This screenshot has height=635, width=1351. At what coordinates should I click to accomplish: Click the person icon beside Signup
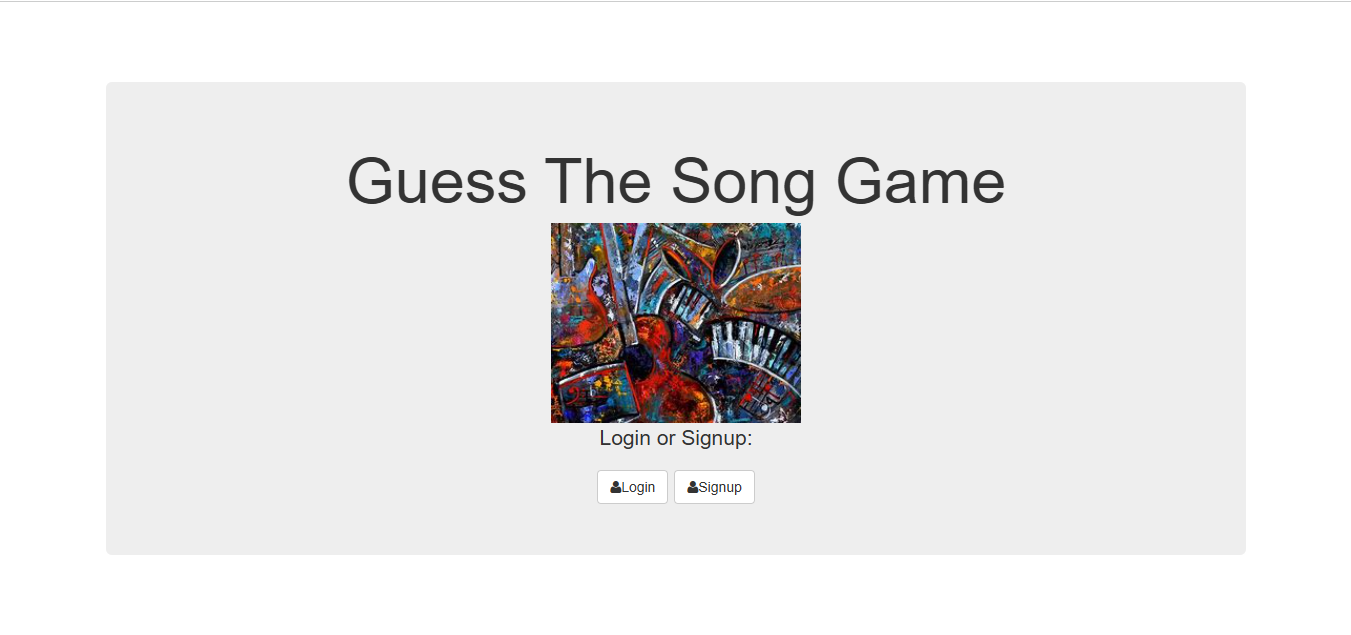pyautogui.click(x=693, y=488)
